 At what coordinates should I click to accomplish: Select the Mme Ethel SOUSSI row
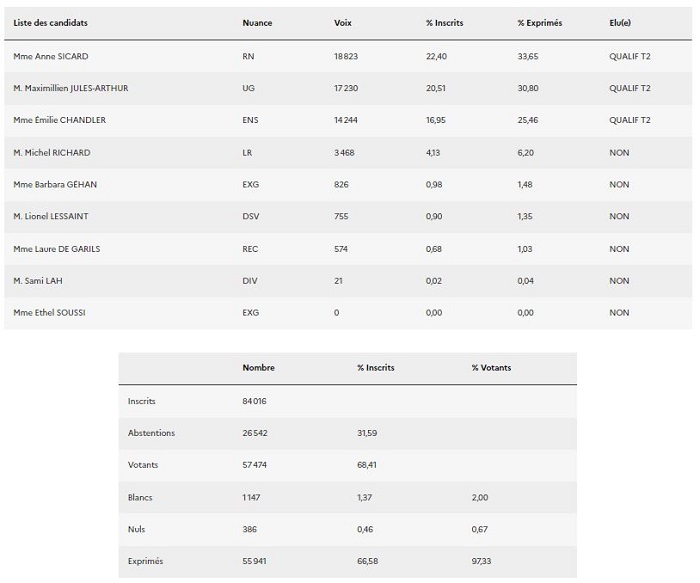[348, 313]
